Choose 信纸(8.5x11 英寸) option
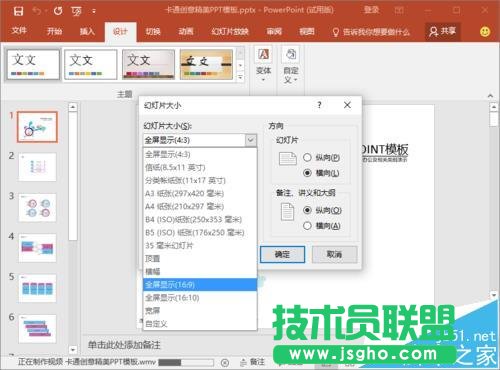The width and height of the screenshot is (500, 370). [200, 167]
